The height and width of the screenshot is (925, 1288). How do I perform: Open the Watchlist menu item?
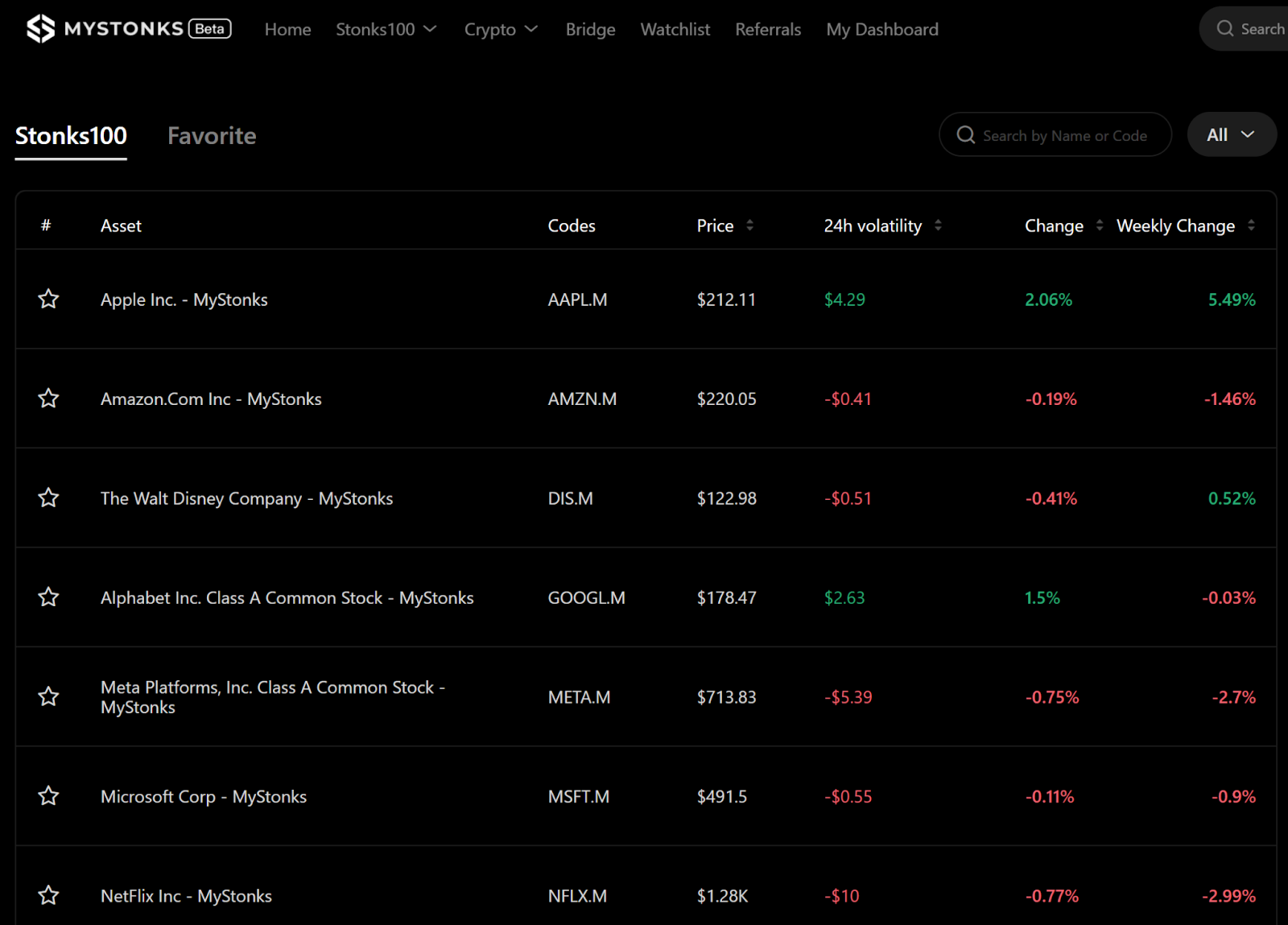pyautogui.click(x=675, y=30)
